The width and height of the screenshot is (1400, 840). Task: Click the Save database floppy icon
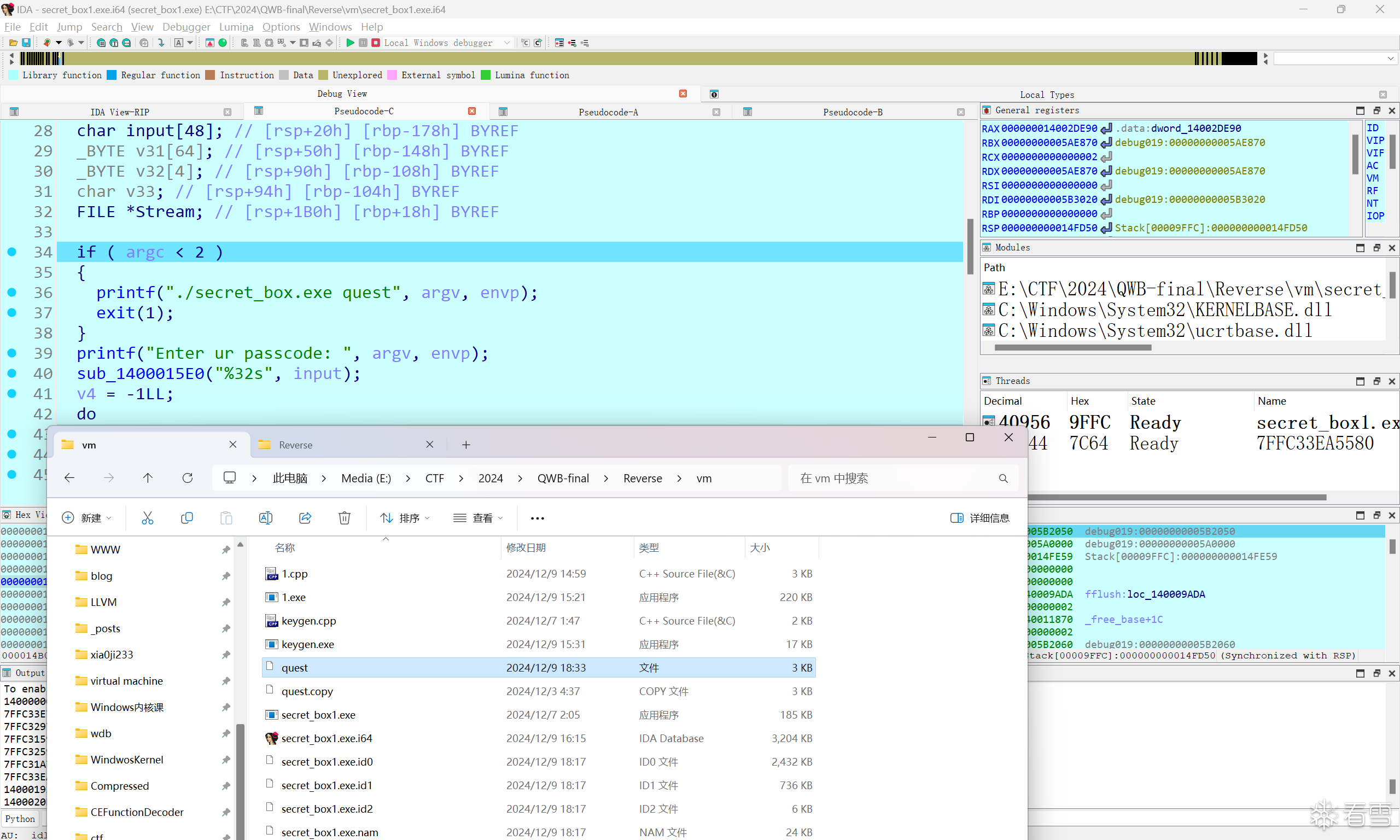(x=26, y=43)
